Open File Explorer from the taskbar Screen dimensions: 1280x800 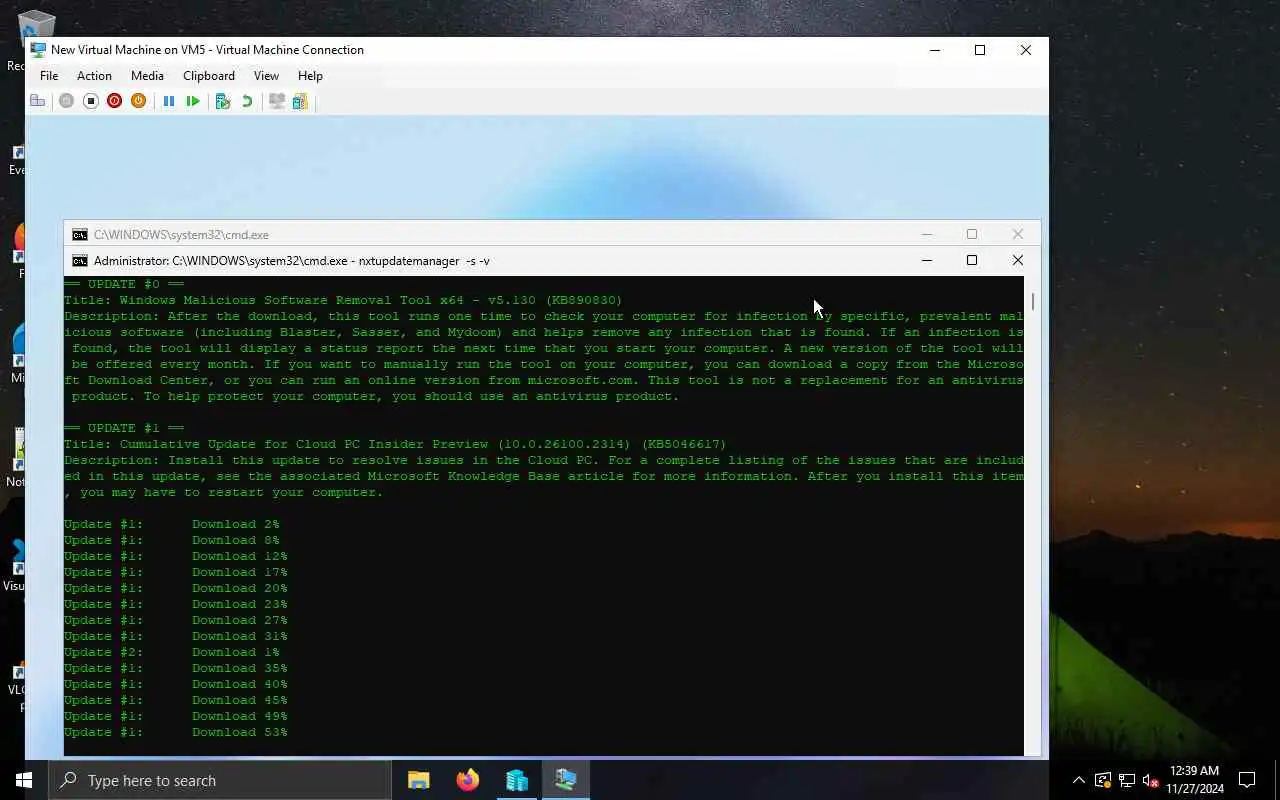419,780
